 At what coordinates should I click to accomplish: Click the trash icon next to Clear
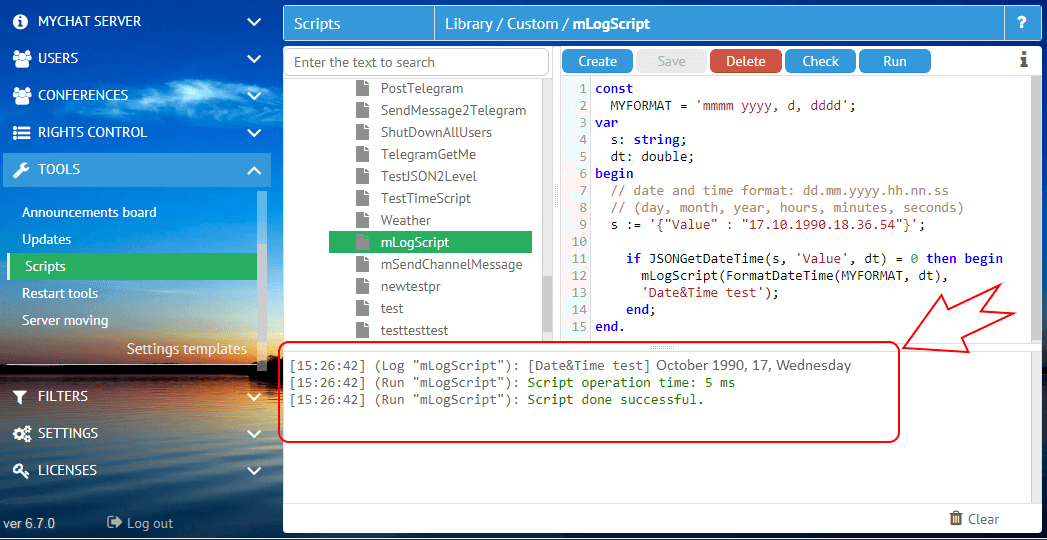[x=956, y=518]
